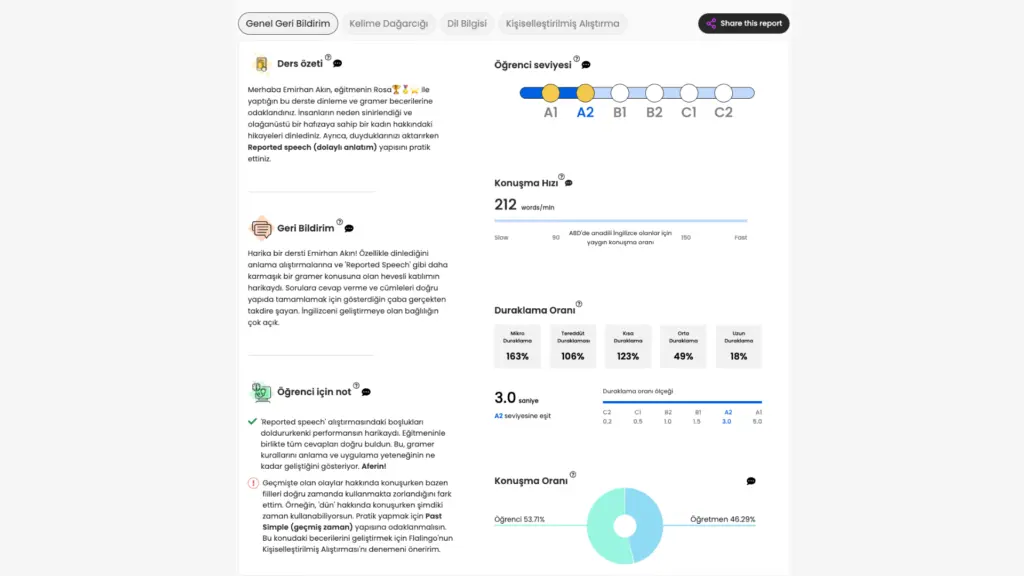This screenshot has height=576, width=1024.
Task: Click the Mikro Duraklama 163% card
Action: click(x=517, y=345)
